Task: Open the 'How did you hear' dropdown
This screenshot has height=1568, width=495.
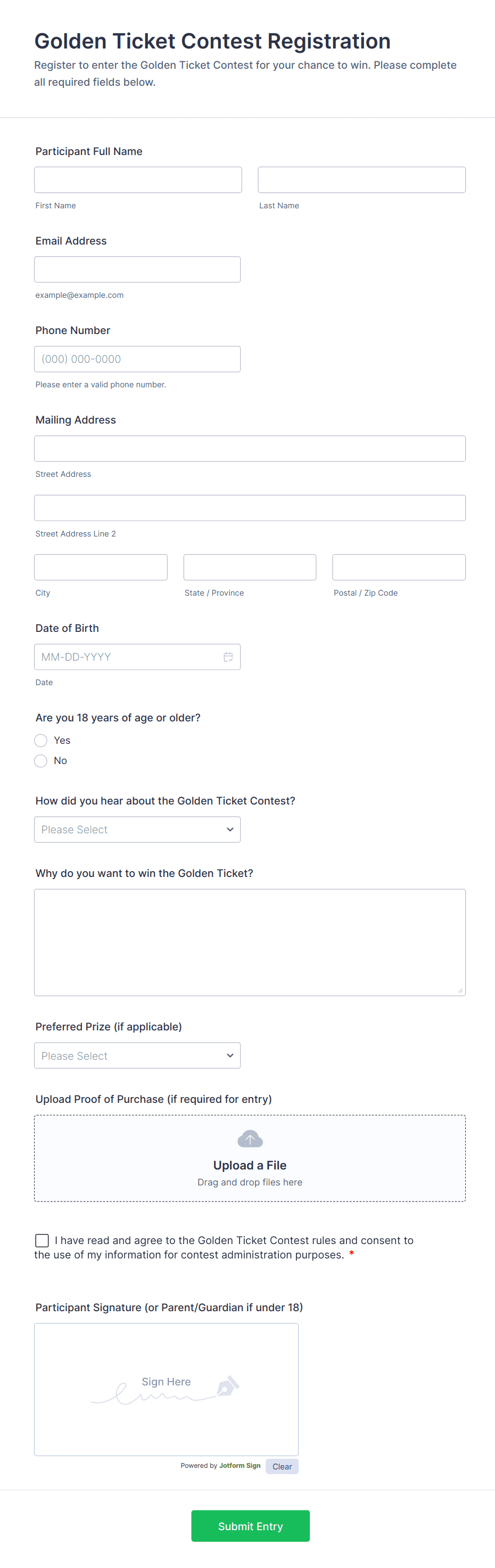Action: [x=137, y=829]
